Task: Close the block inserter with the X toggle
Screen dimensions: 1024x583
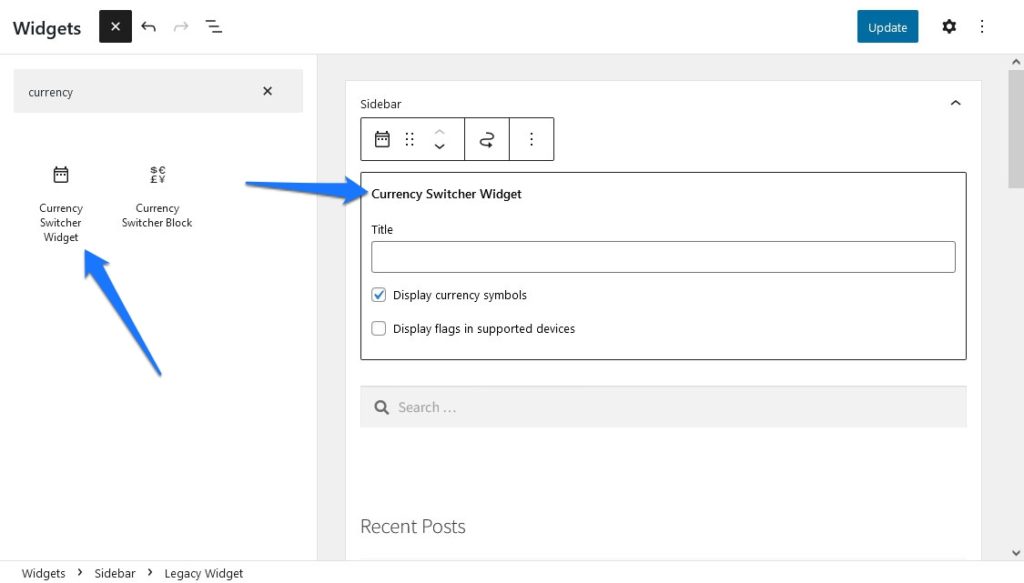Action: click(x=116, y=27)
